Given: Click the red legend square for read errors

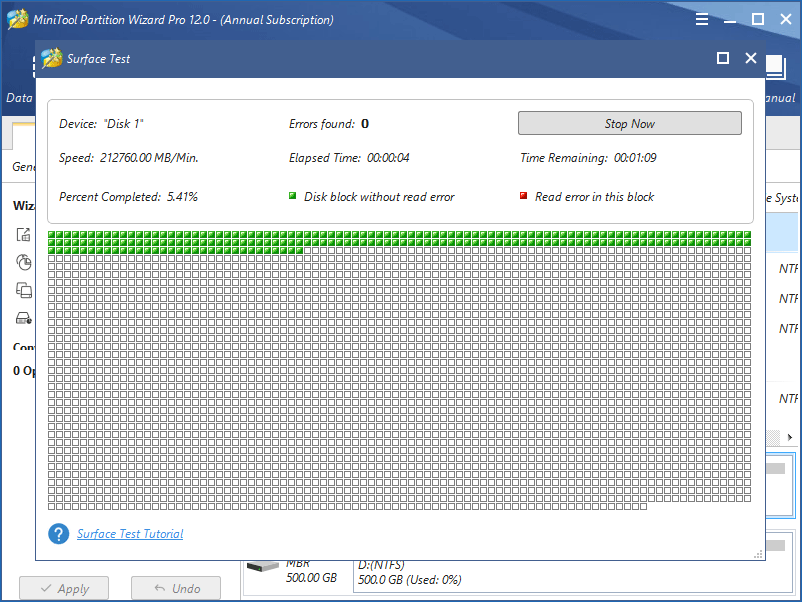Looking at the screenshot, I should point(524,196).
